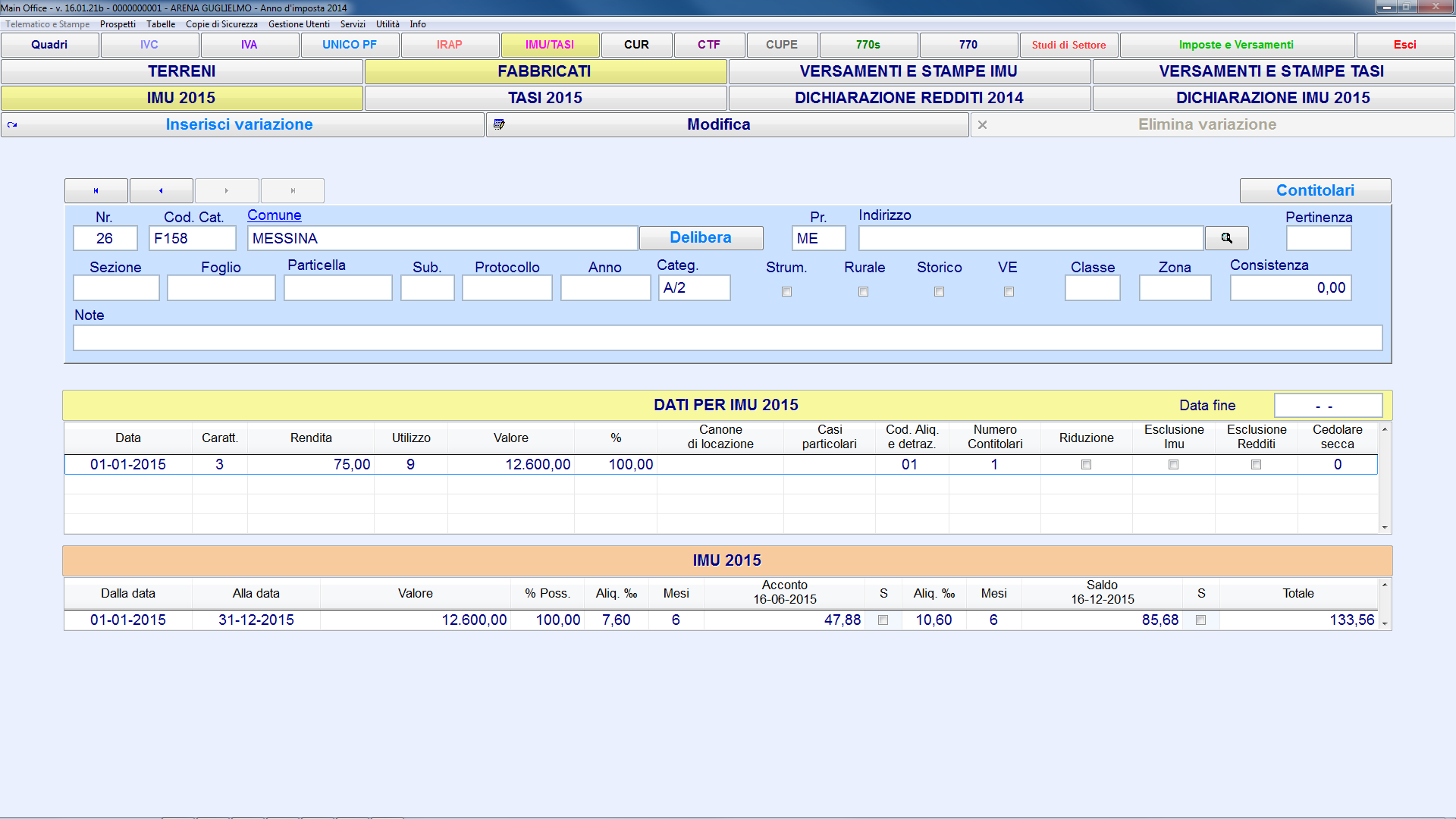Toggle the Strum. checkbox
The image size is (1456, 819).
pyautogui.click(x=786, y=291)
